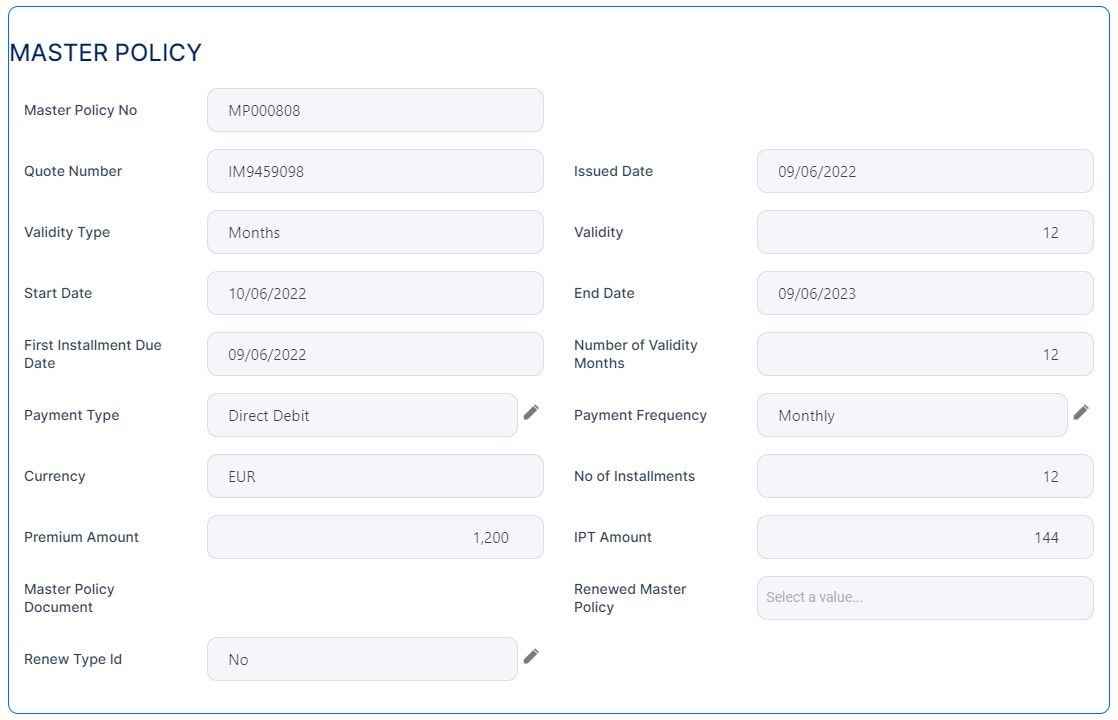Click the No of Installments field
Viewport: 1118px width, 720px height.
point(924,476)
